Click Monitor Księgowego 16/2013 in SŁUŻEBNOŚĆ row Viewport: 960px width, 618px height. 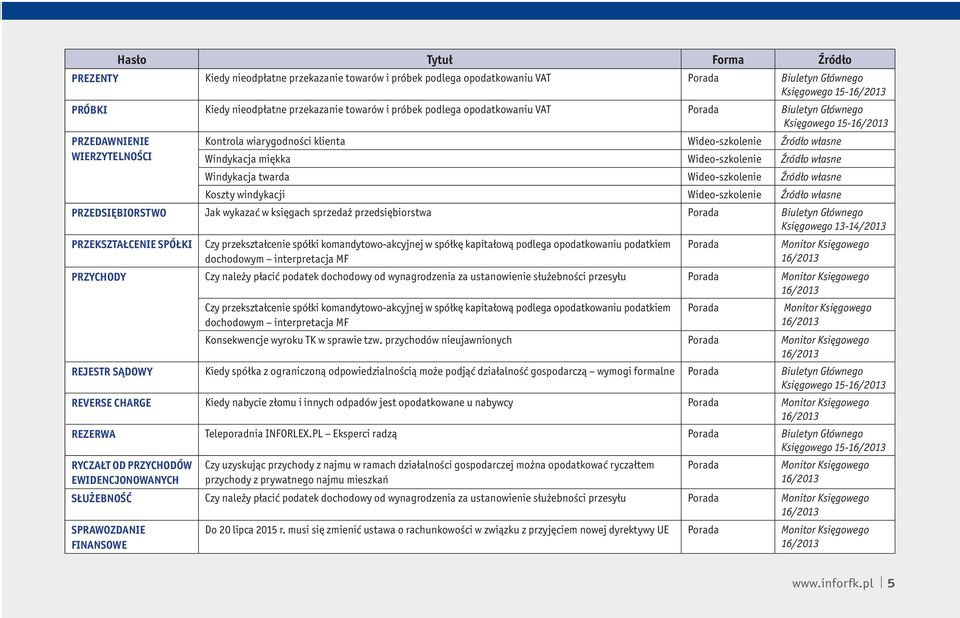pyautogui.click(x=825, y=505)
